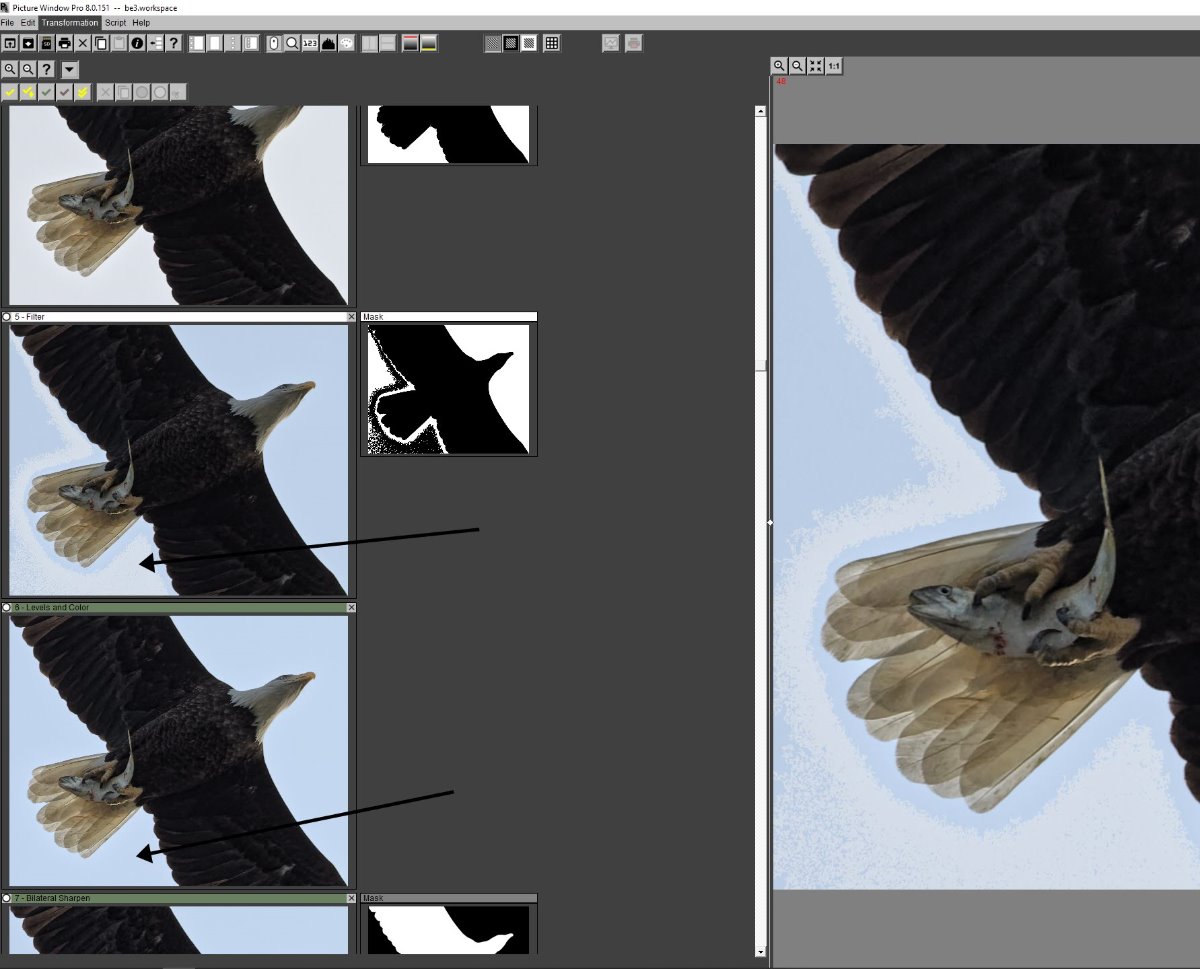Select the Filter mask thumbnail
Viewport: 1200px width, 969px height.
(x=448, y=389)
